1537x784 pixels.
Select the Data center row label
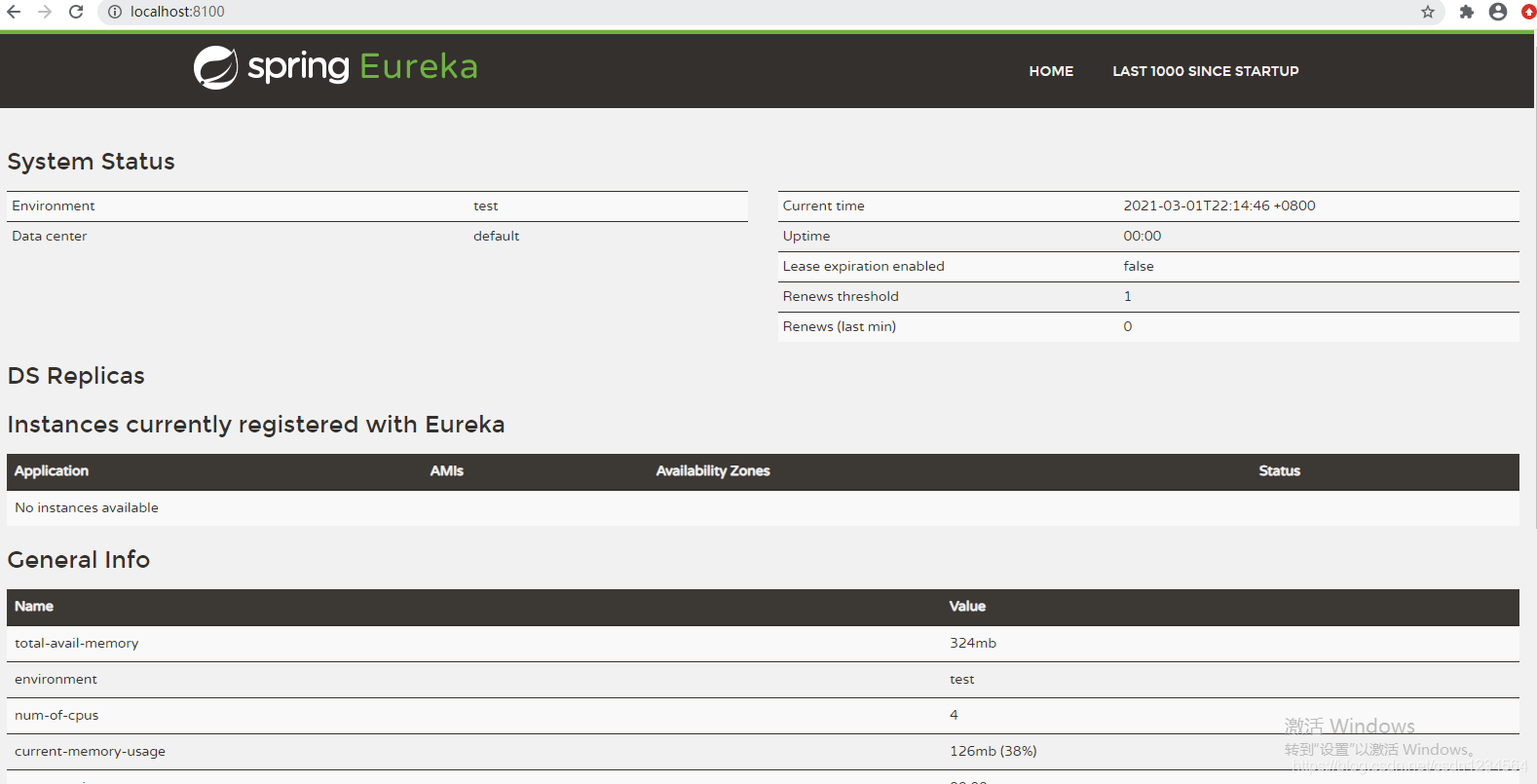tap(50, 236)
